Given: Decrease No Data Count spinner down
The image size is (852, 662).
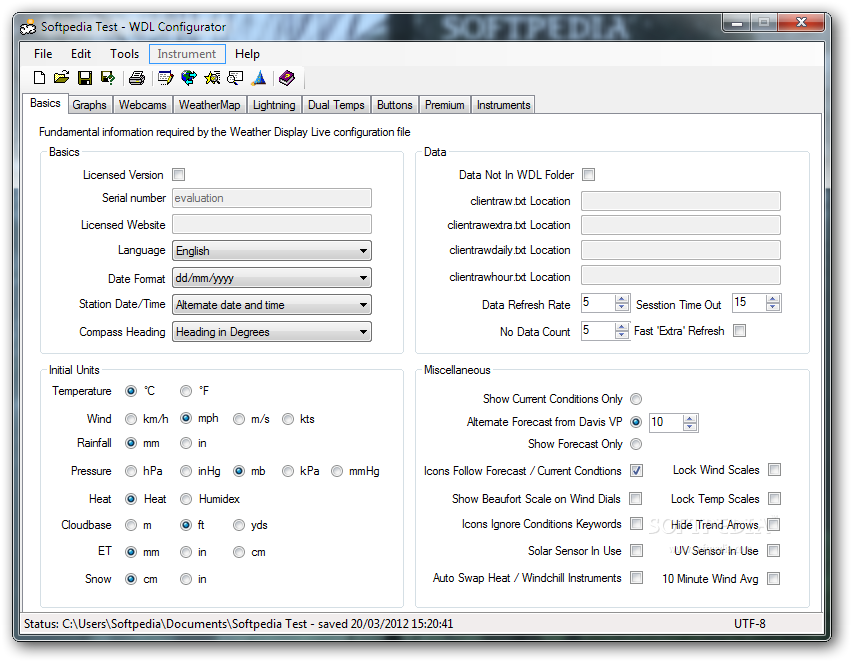Looking at the screenshot, I should click(x=622, y=334).
